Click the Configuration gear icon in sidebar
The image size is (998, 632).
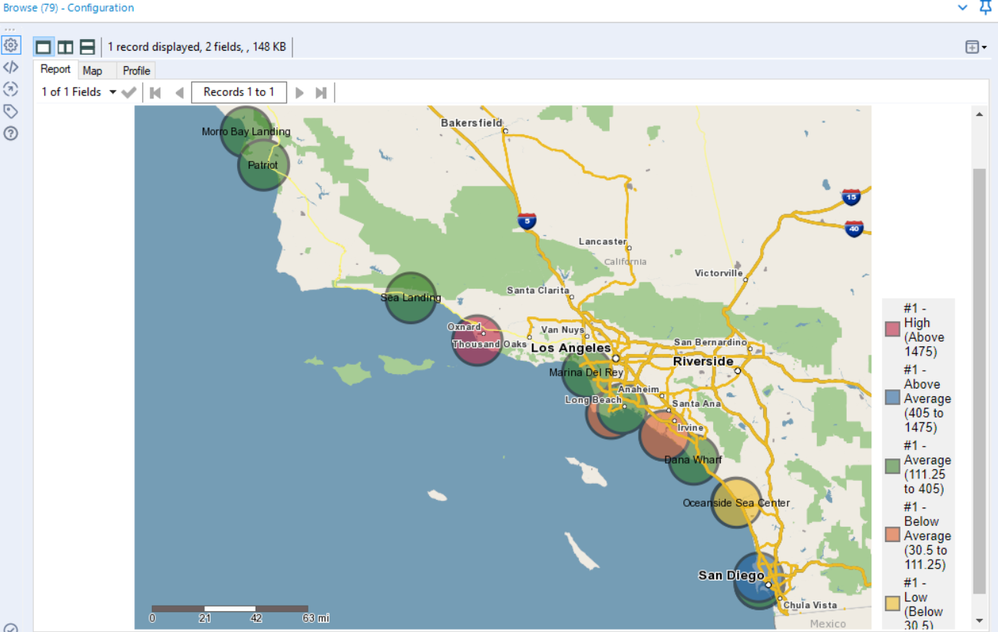coord(11,46)
